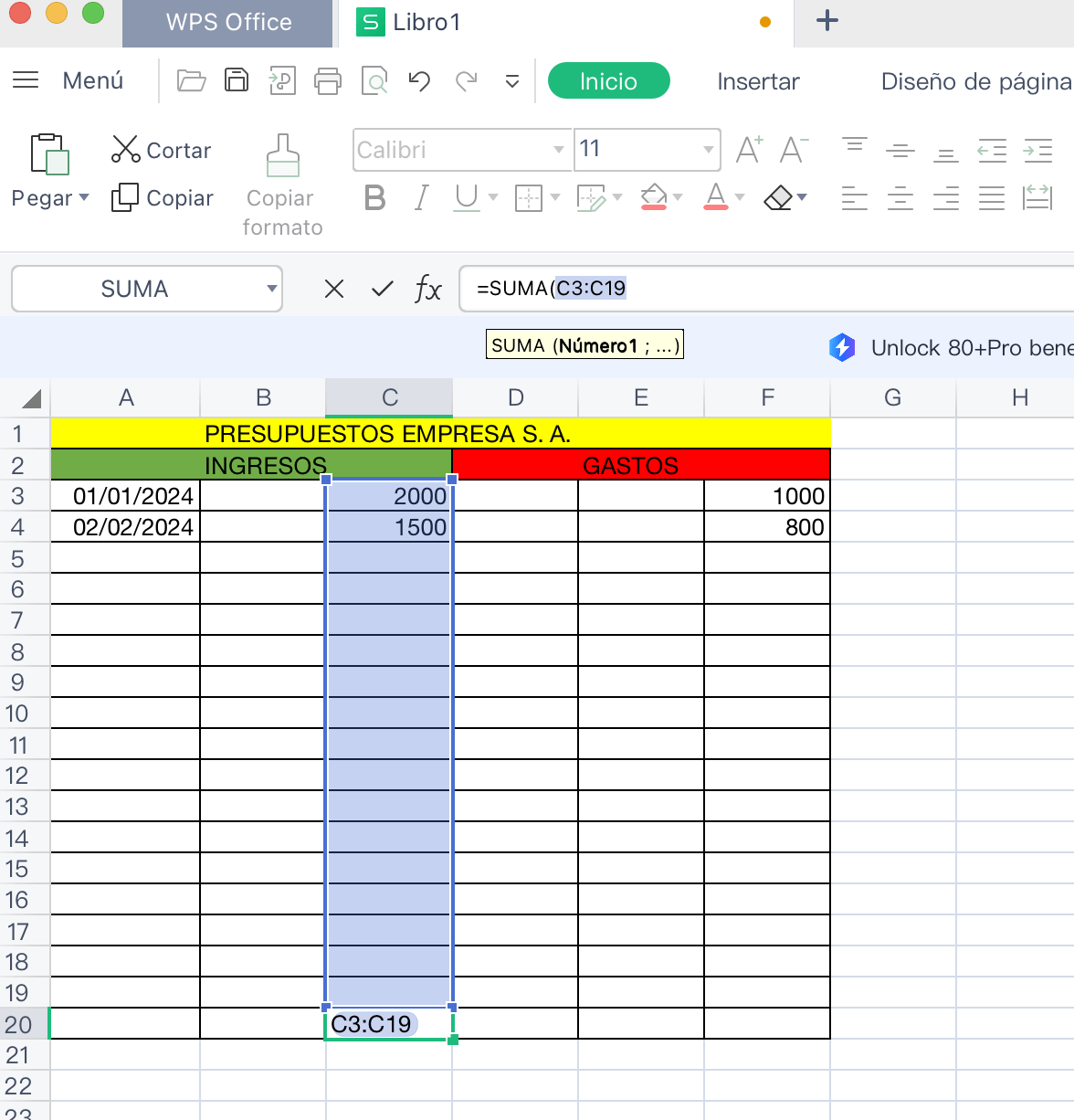Cancel formula with the X icon

pyautogui.click(x=334, y=290)
